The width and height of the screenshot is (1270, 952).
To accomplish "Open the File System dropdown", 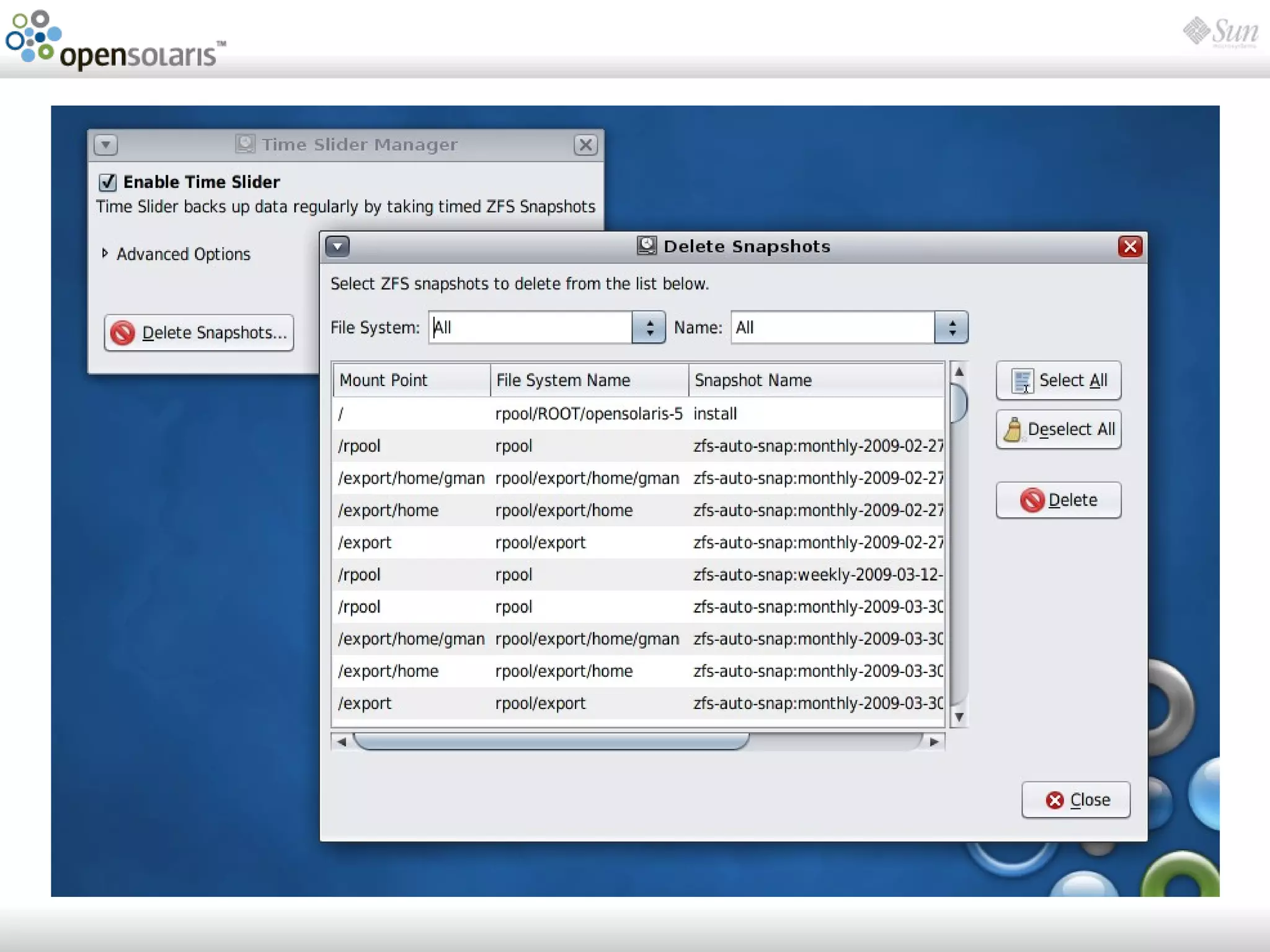I will pyautogui.click(x=649, y=327).
